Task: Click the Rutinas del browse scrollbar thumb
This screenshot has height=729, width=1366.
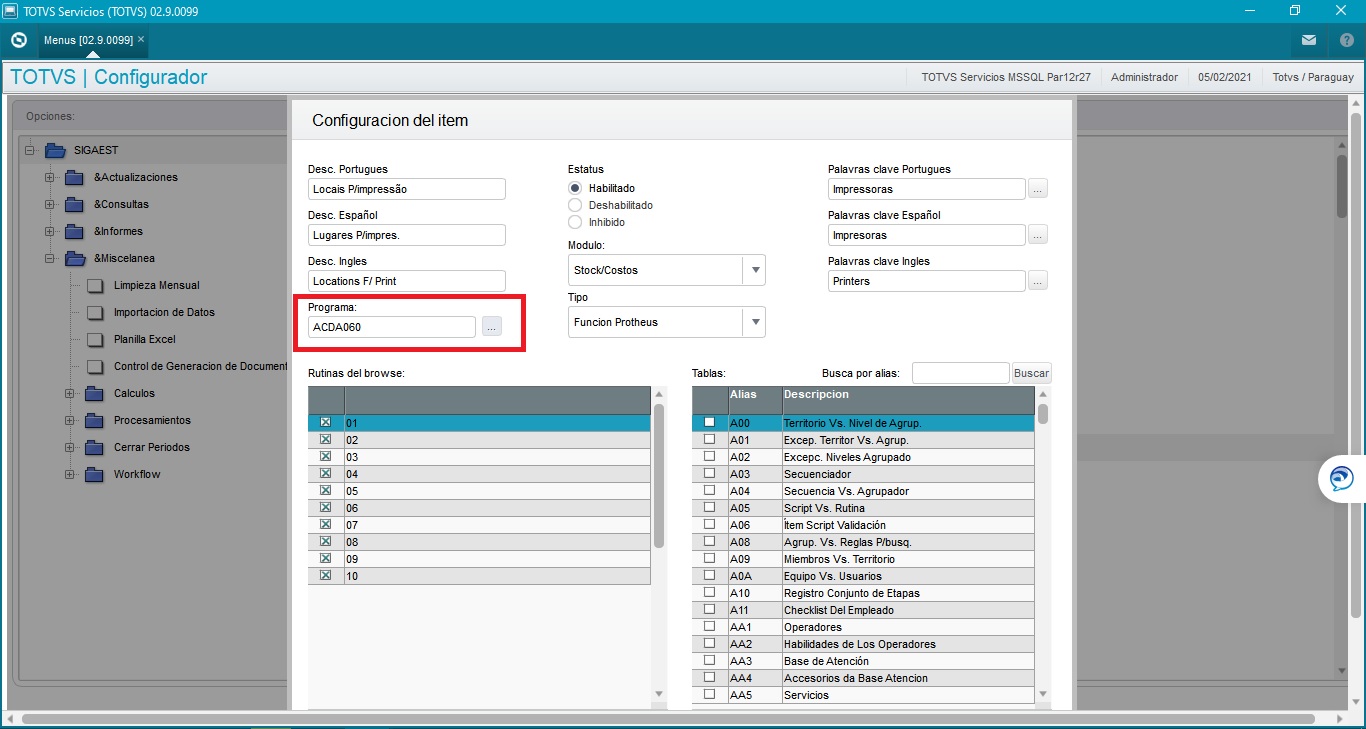Action: click(x=659, y=476)
